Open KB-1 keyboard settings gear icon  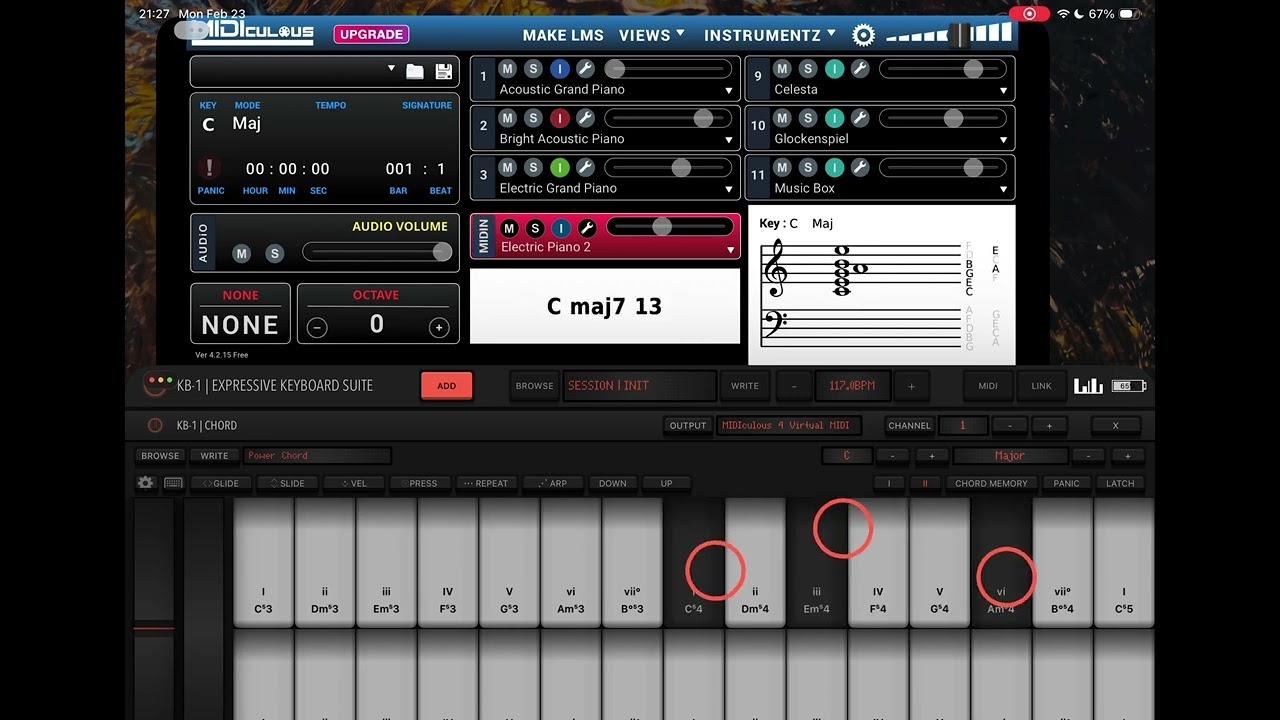[x=146, y=483]
